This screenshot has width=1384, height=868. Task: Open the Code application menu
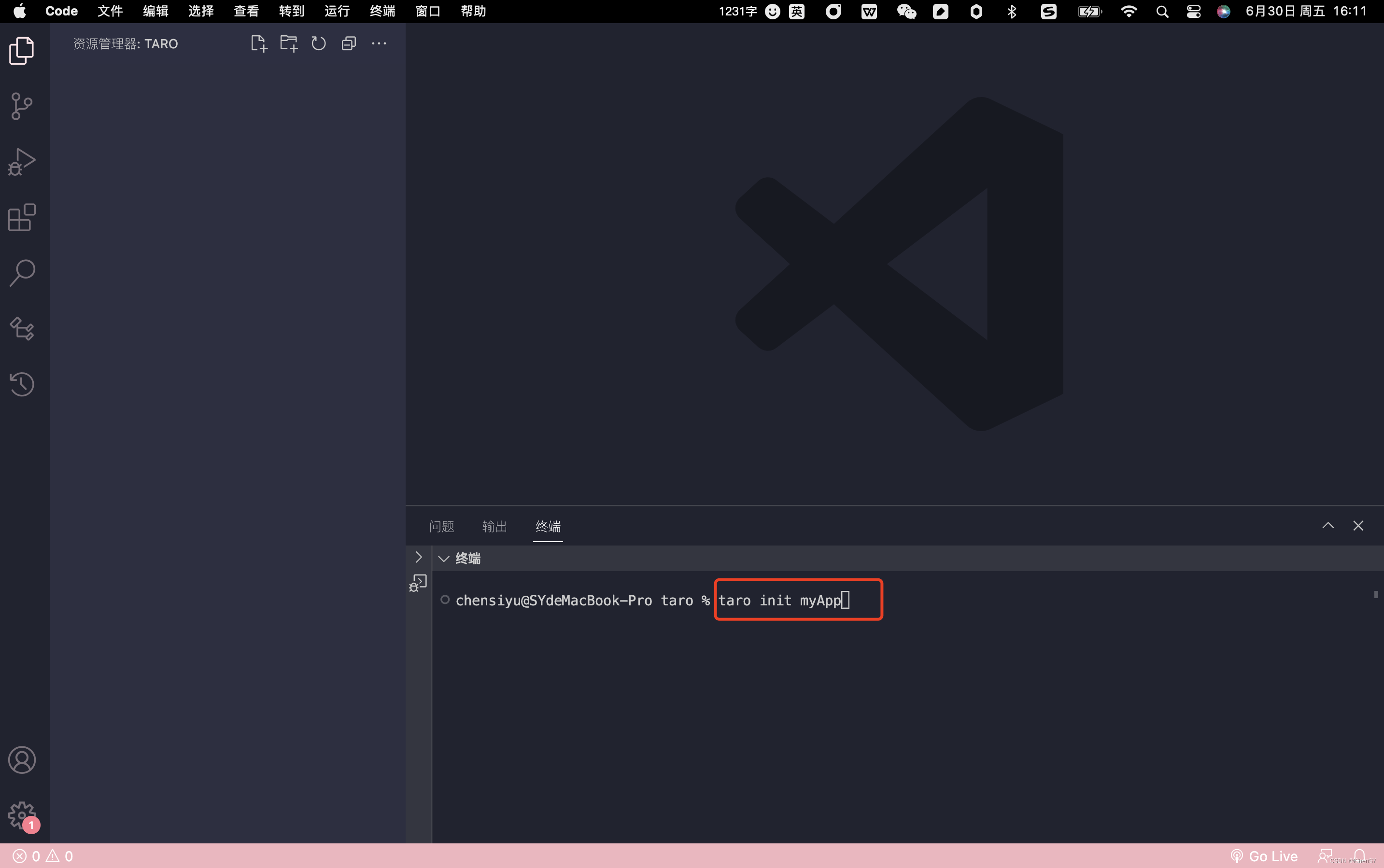(x=61, y=12)
